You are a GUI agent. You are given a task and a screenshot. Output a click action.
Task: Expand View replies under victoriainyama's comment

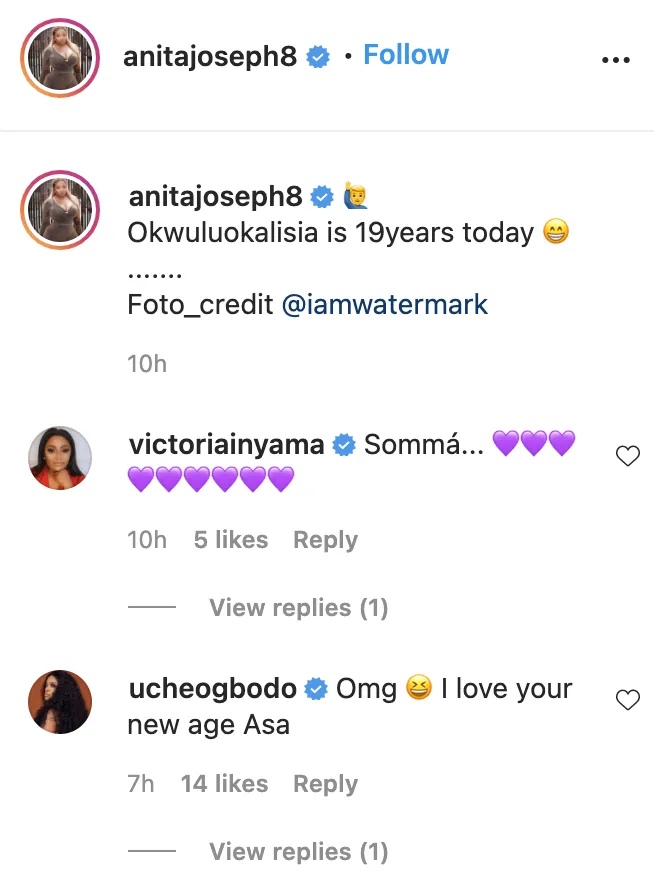pyautogui.click(x=298, y=608)
